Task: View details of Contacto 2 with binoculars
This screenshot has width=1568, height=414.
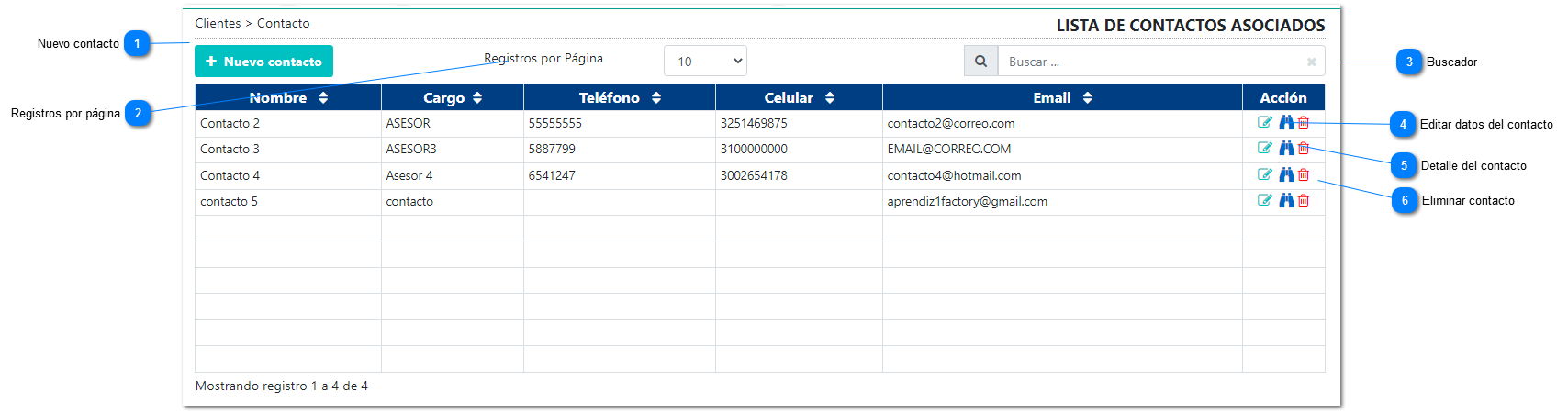Action: click(x=1286, y=122)
